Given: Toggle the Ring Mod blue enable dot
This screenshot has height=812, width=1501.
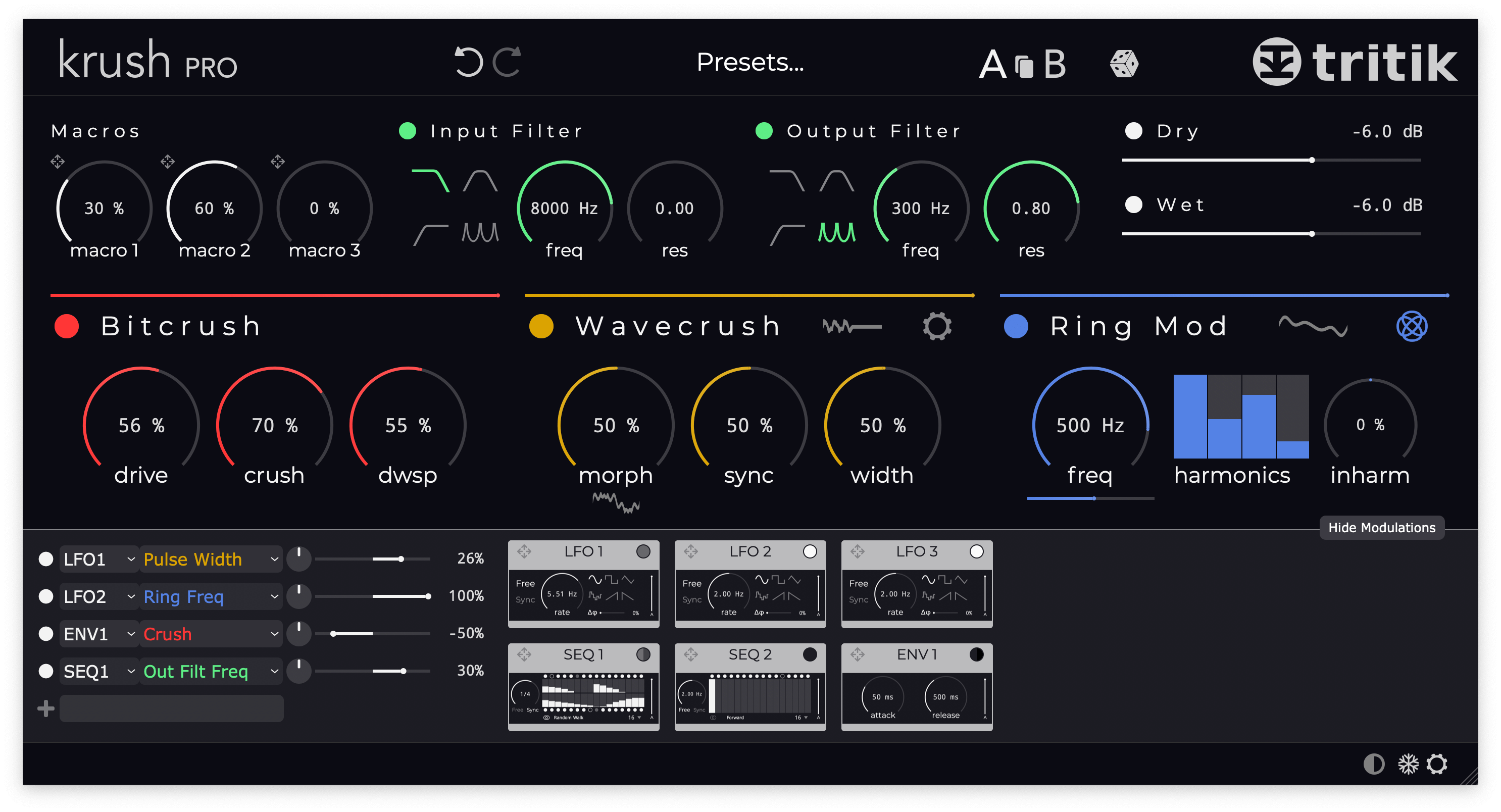Looking at the screenshot, I should tap(1016, 326).
